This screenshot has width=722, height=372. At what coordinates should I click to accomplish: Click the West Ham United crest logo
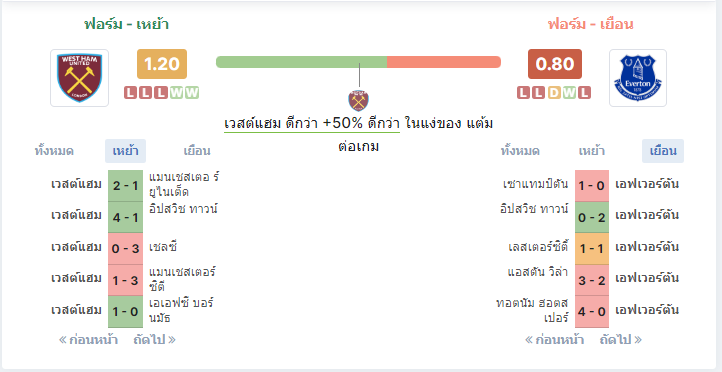[x=80, y=78]
